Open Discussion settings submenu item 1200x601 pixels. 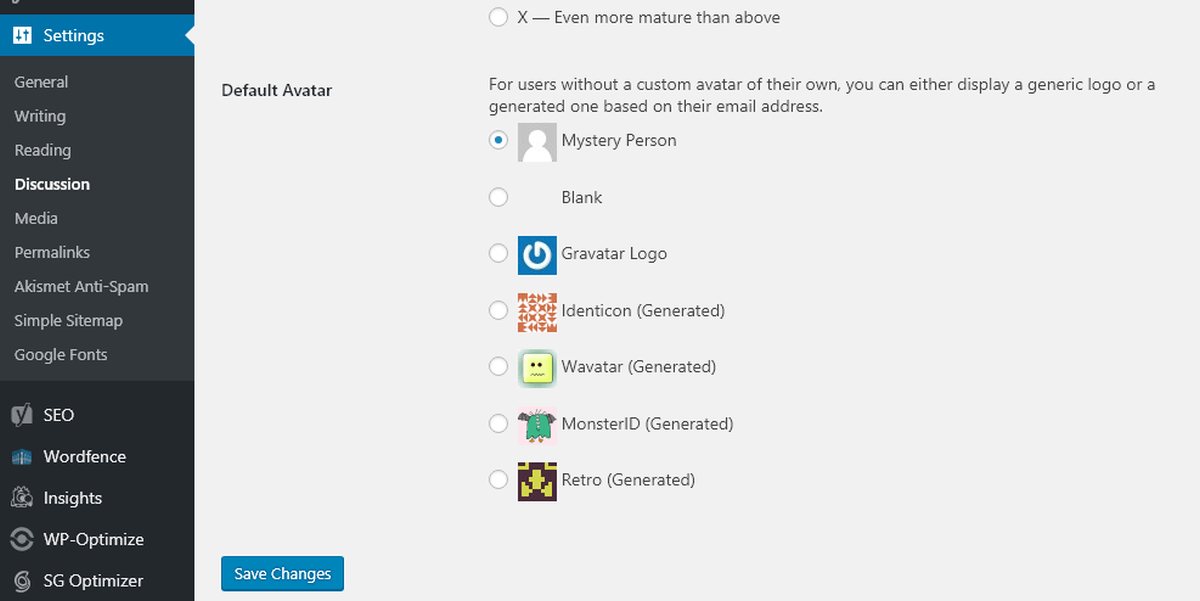point(52,184)
